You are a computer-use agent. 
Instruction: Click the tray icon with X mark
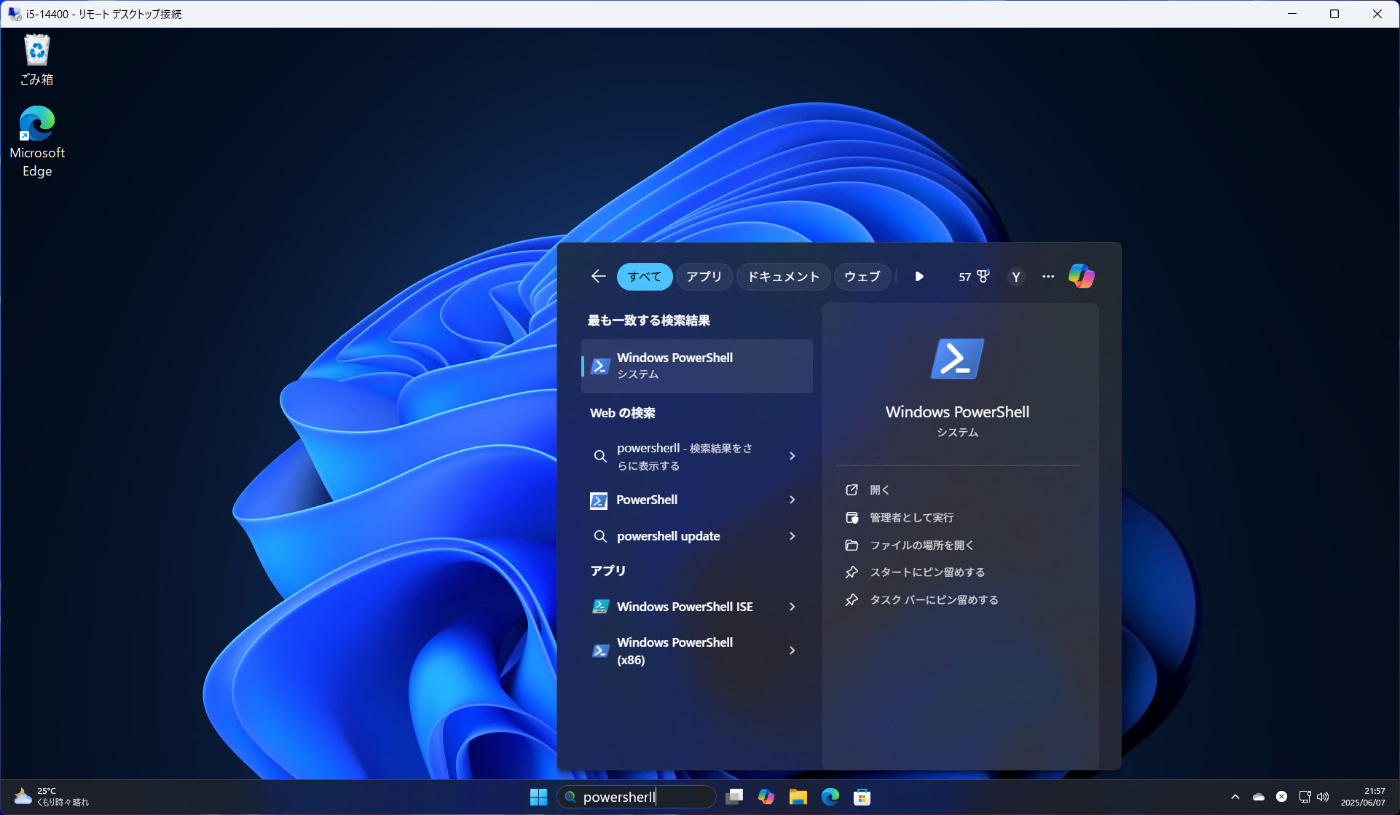click(1282, 797)
